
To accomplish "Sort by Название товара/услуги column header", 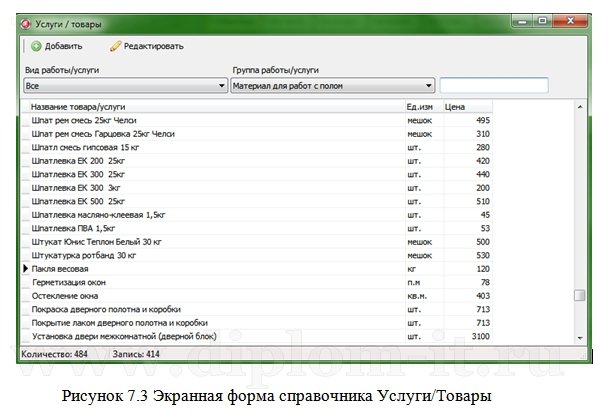I will pyautogui.click(x=217, y=107).
